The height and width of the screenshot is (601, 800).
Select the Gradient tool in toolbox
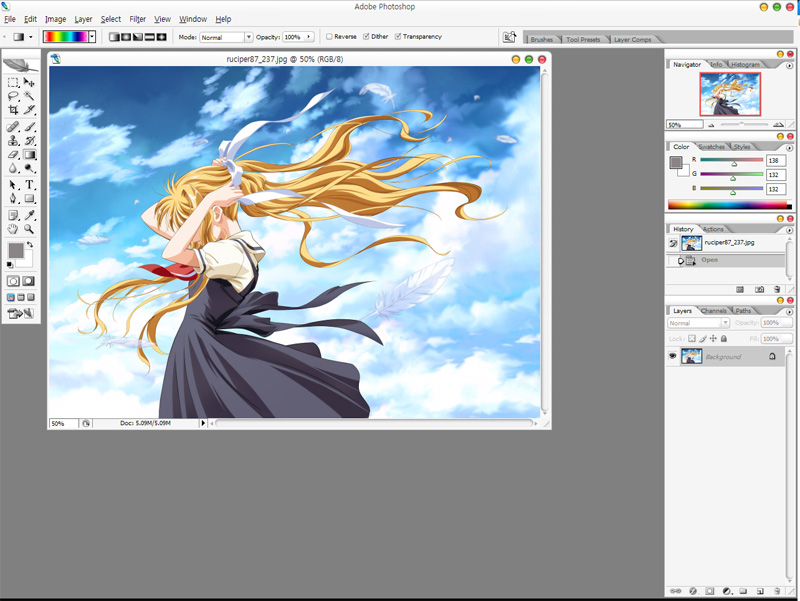pos(29,155)
